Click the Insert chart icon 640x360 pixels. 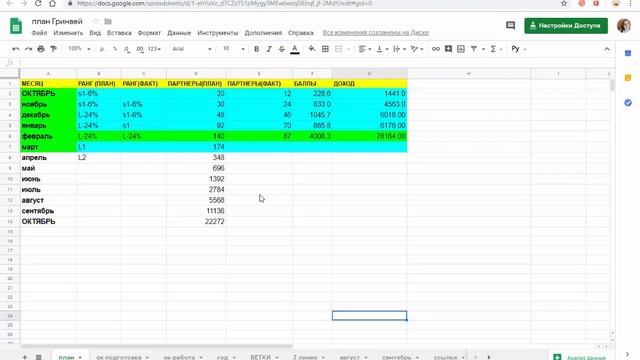tap(461, 49)
